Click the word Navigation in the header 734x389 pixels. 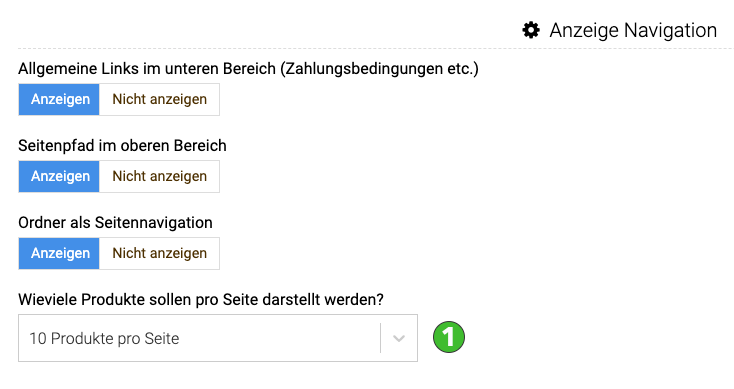670,30
